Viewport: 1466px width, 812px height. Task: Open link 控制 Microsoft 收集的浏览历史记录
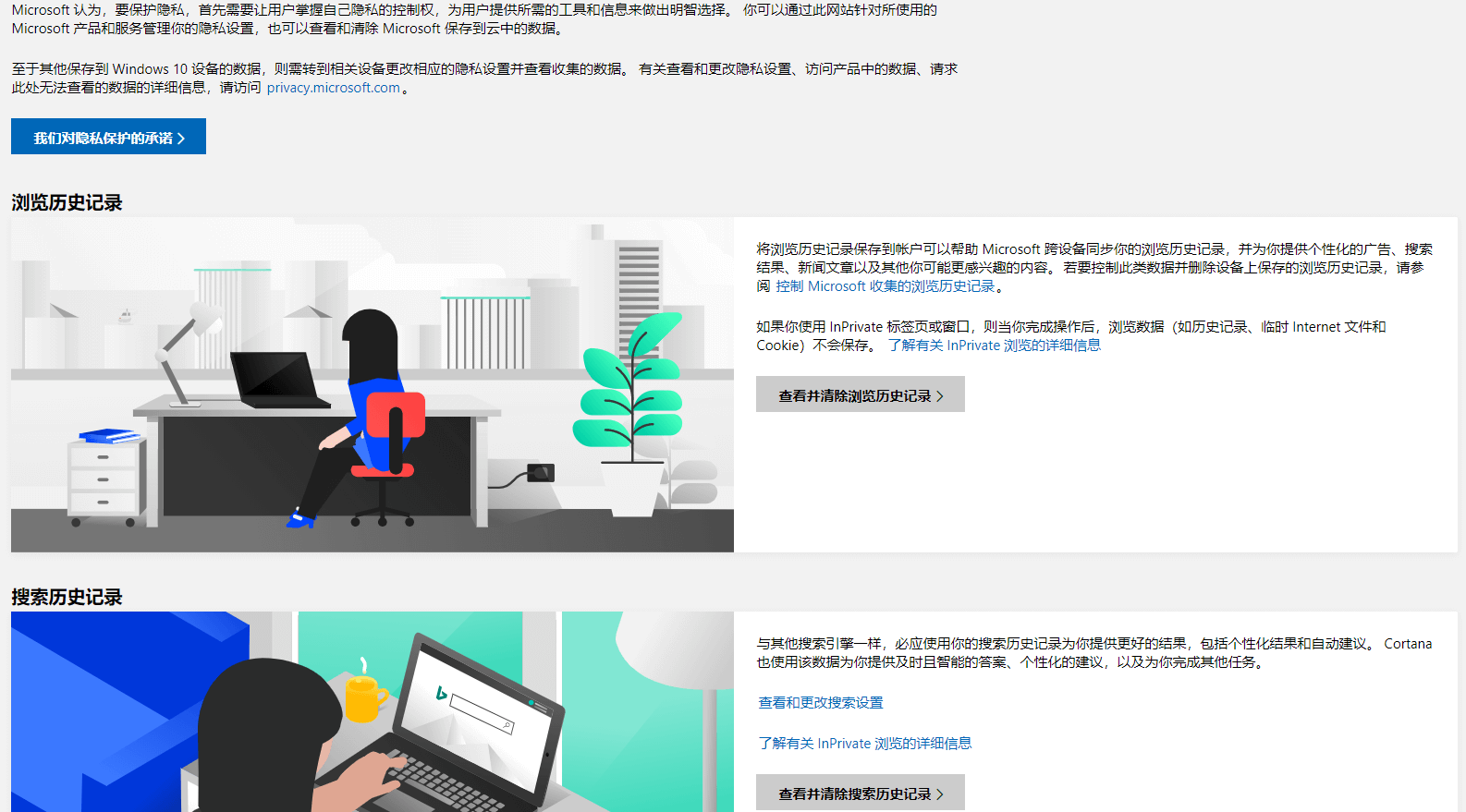(x=886, y=286)
